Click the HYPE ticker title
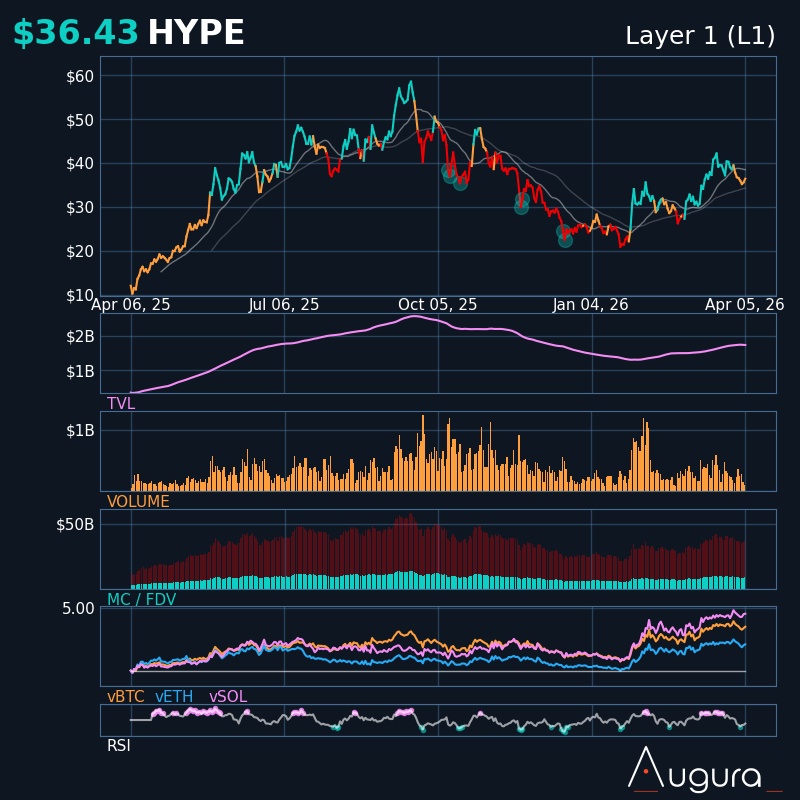The width and height of the screenshot is (800, 800). 196,34
